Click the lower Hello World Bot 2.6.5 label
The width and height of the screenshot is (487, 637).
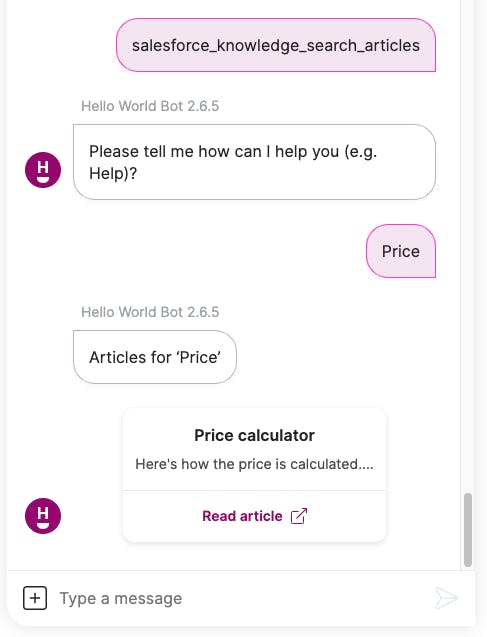[x=150, y=312]
